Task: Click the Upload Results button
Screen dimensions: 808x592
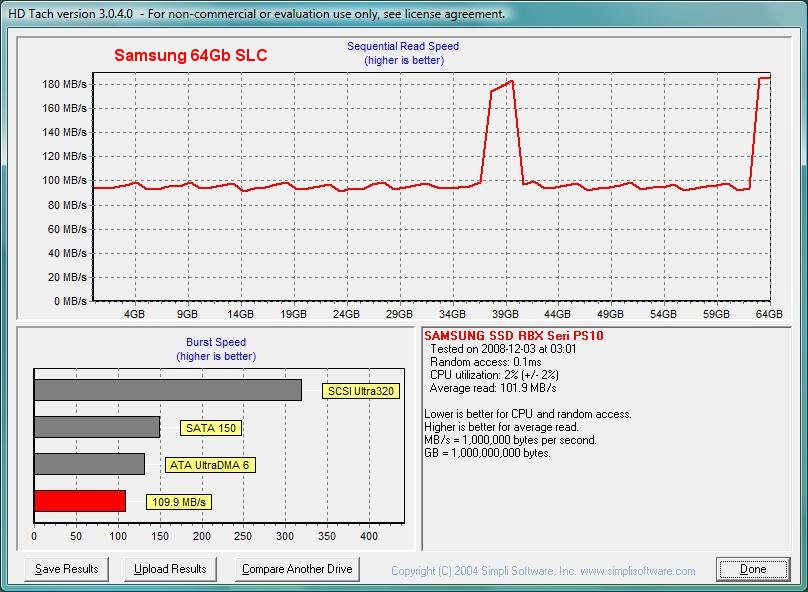Action: pyautogui.click(x=170, y=568)
